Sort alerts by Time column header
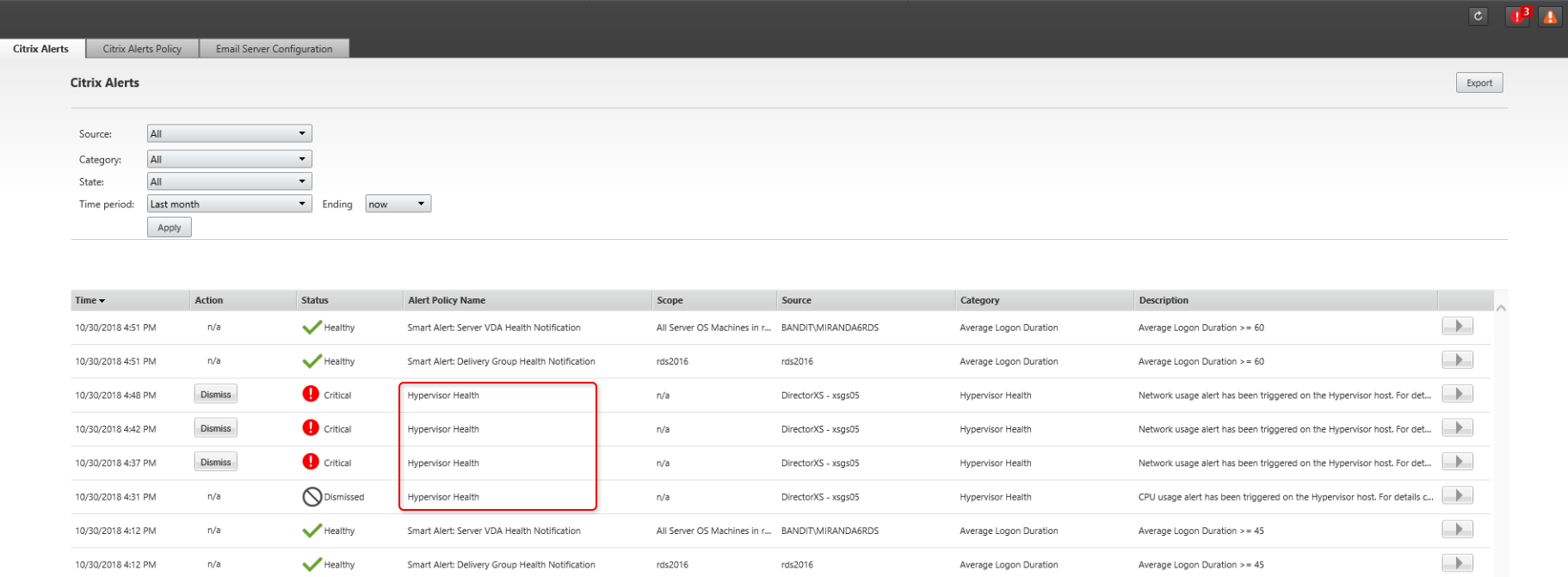1568x577 pixels. [x=90, y=300]
